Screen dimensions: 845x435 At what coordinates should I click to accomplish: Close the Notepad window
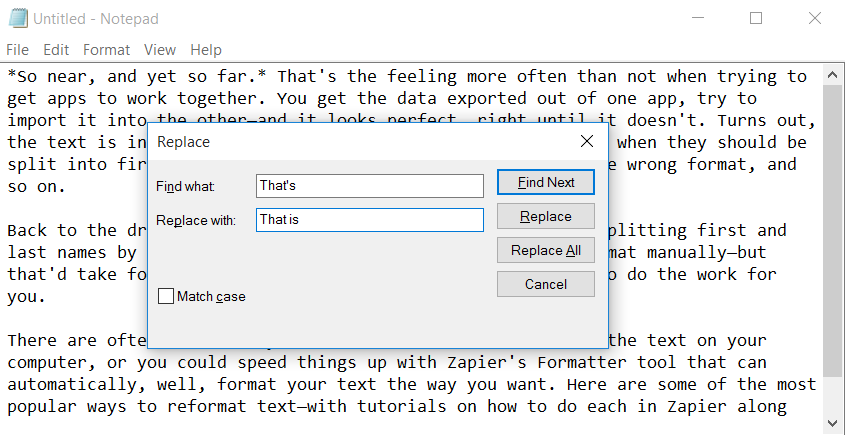click(x=815, y=18)
